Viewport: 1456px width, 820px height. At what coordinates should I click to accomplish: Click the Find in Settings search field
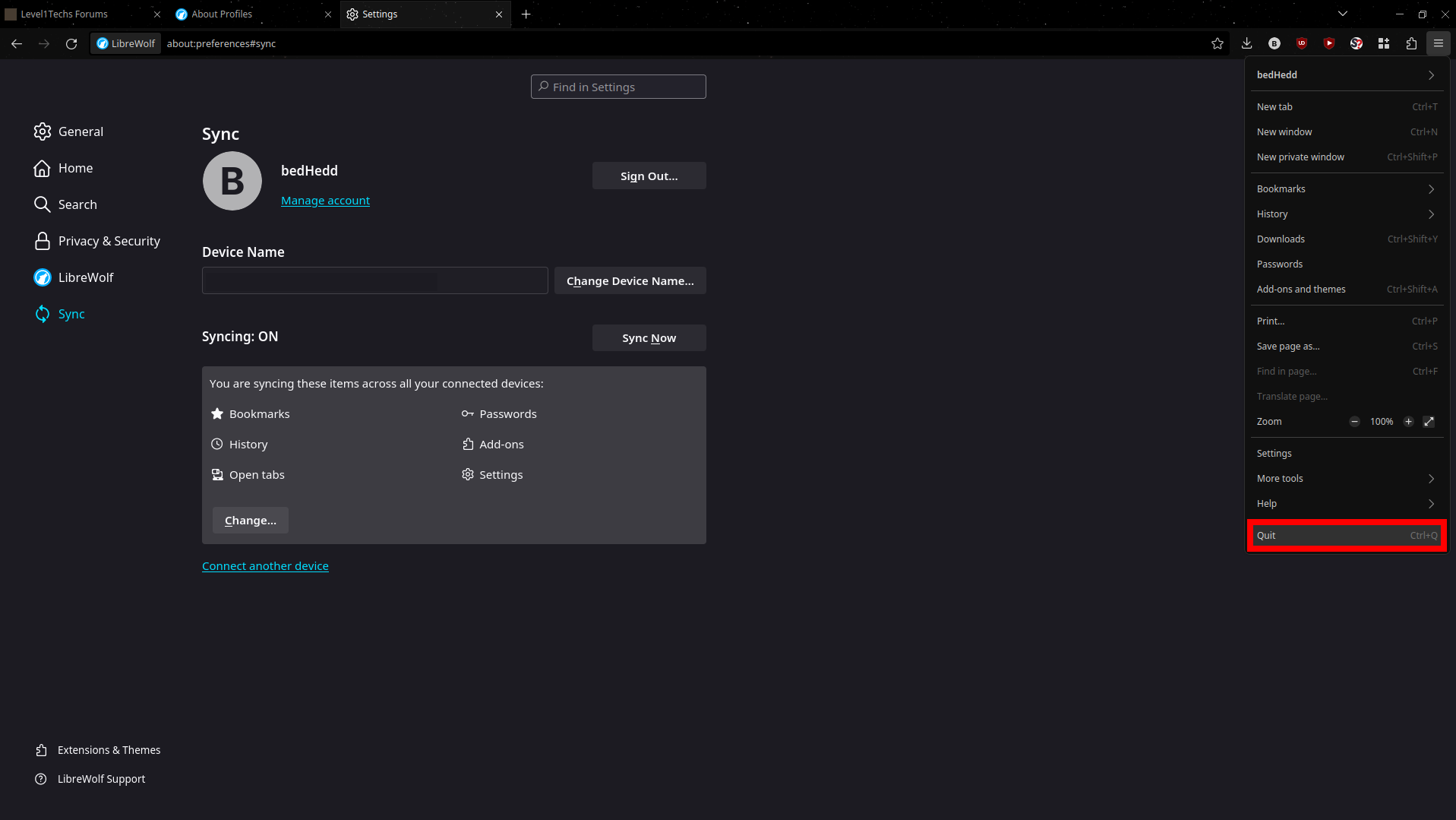coord(618,87)
